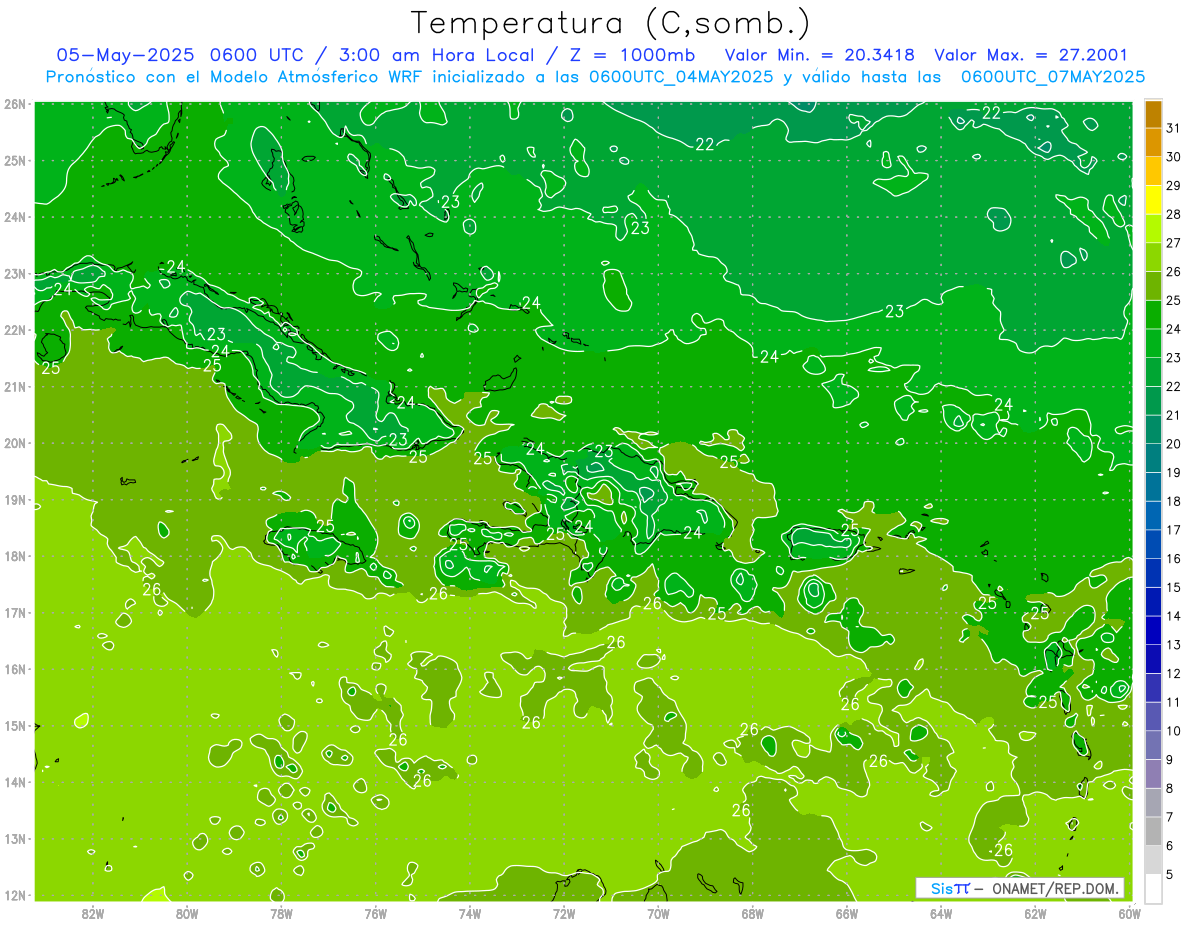Click the 21N latitude label
The image size is (1200, 927).
pyautogui.click(x=14, y=386)
